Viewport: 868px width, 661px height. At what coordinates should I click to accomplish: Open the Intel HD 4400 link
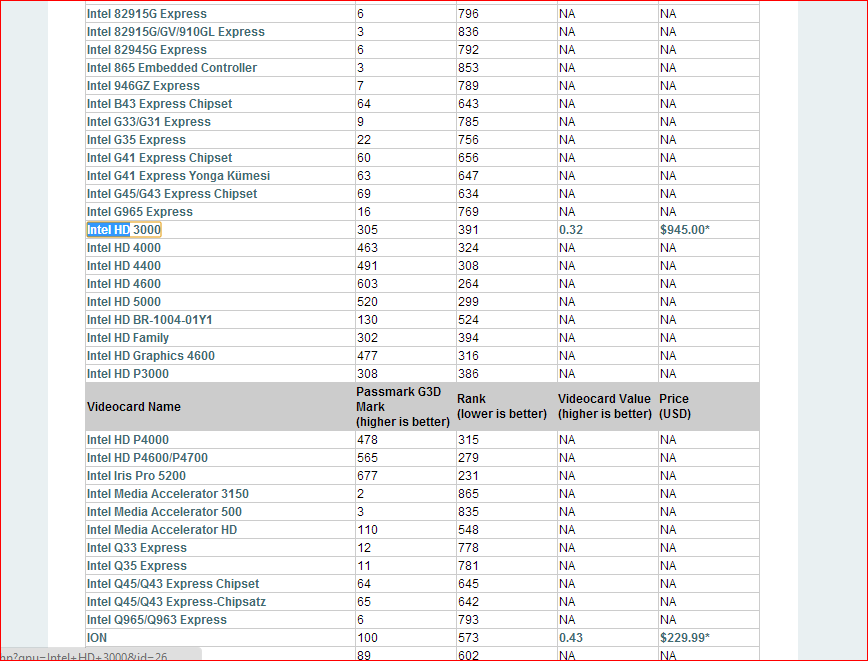pos(124,266)
